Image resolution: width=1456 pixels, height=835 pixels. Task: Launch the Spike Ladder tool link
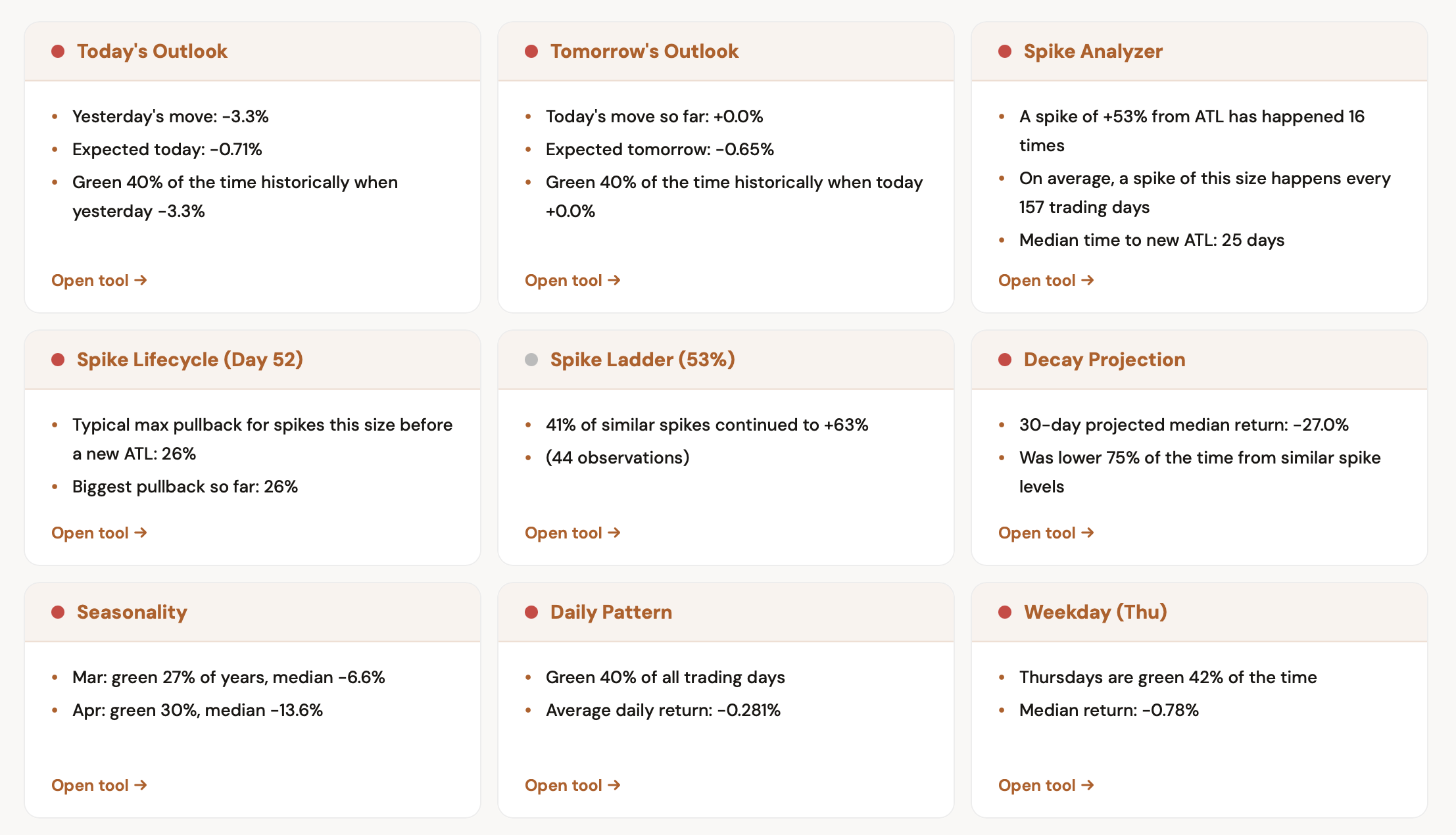(572, 533)
